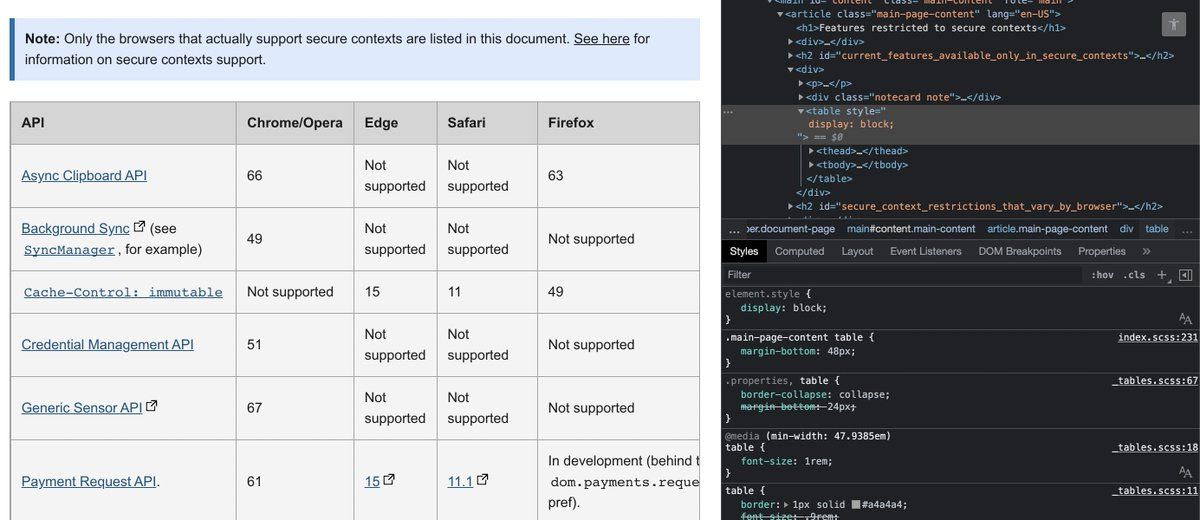Open the SyncManager link
Image resolution: width=1200 pixels, height=520 pixels.
(x=70, y=249)
